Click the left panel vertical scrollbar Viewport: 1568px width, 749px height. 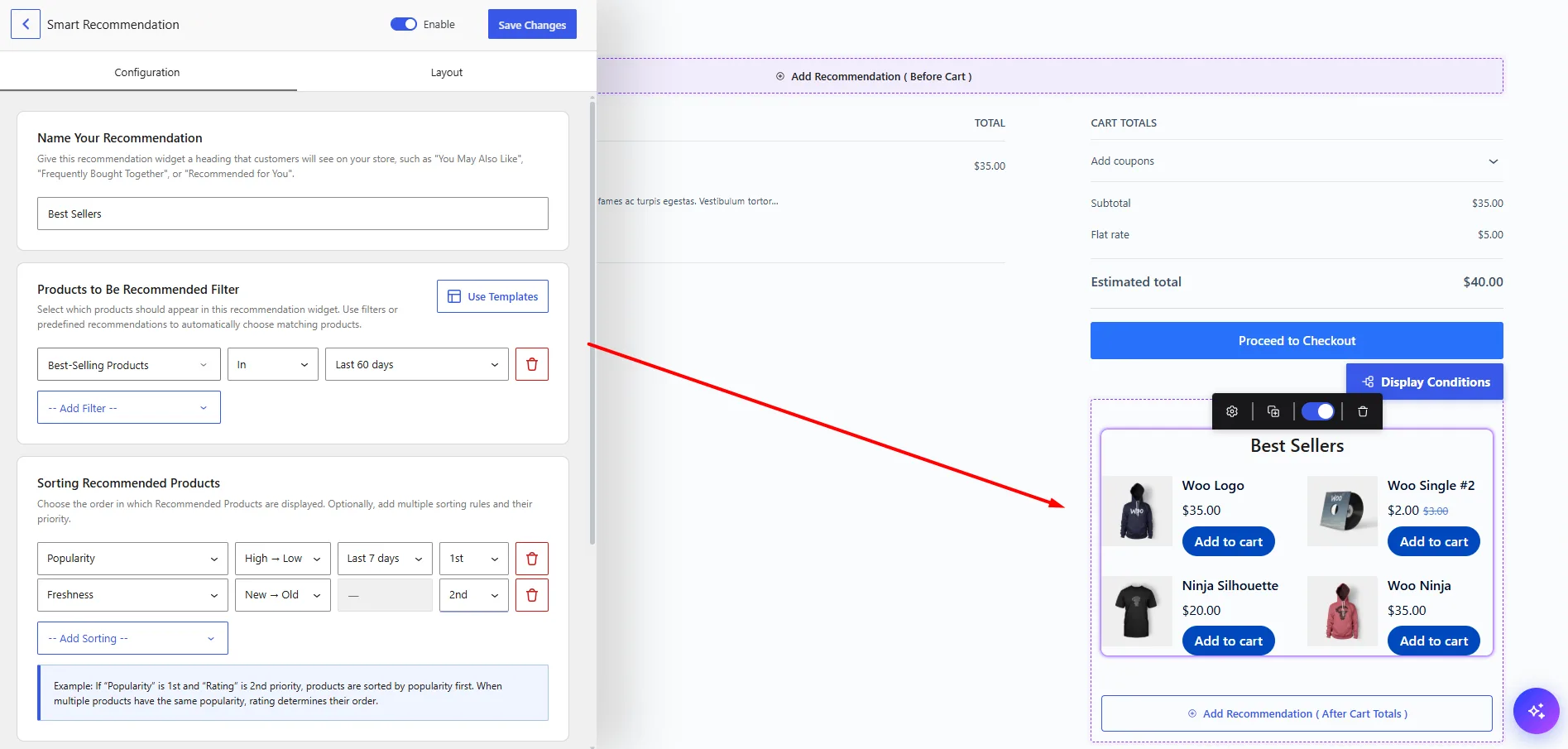pyautogui.click(x=592, y=323)
